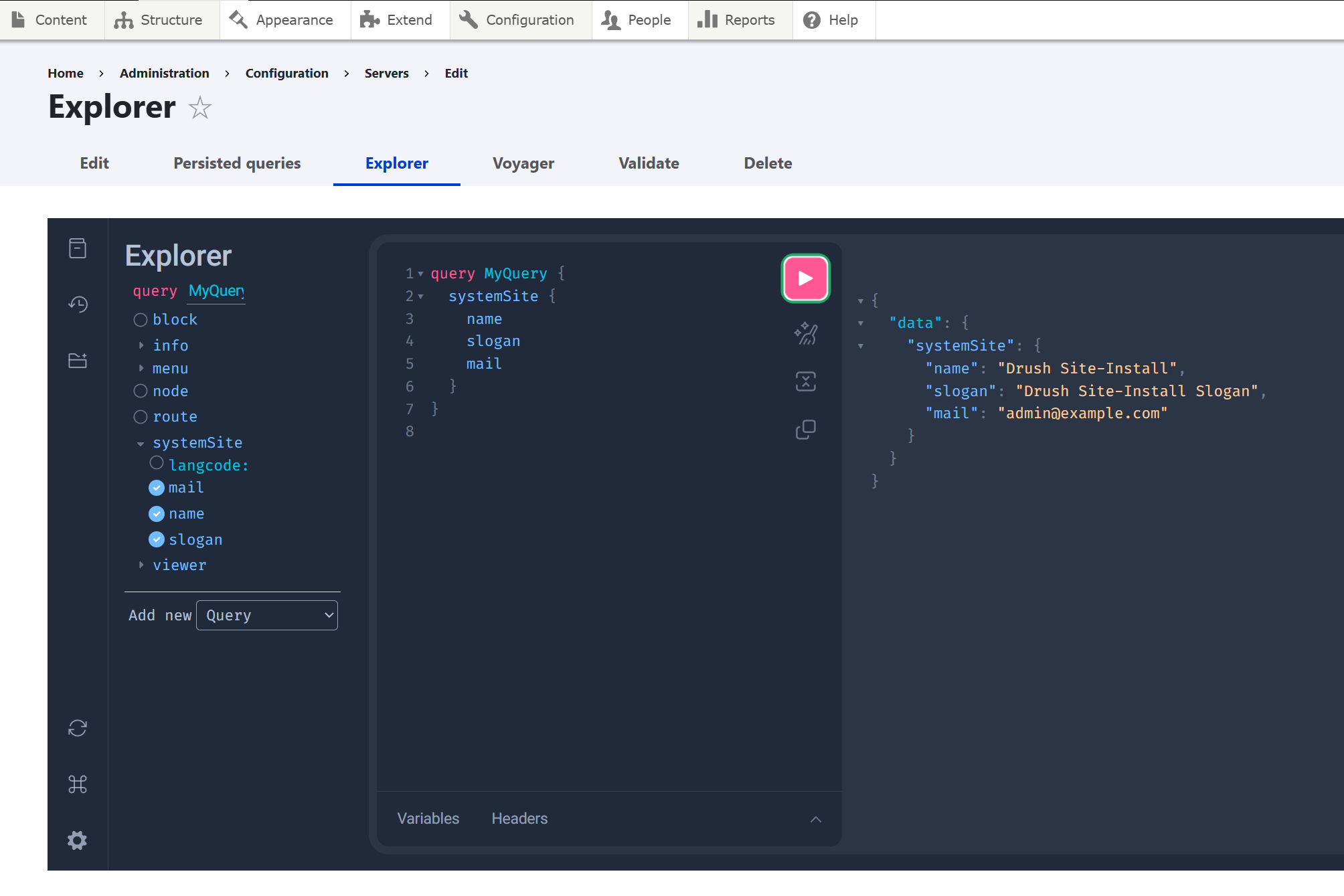Click the Merge fragments icon

pos(805,381)
